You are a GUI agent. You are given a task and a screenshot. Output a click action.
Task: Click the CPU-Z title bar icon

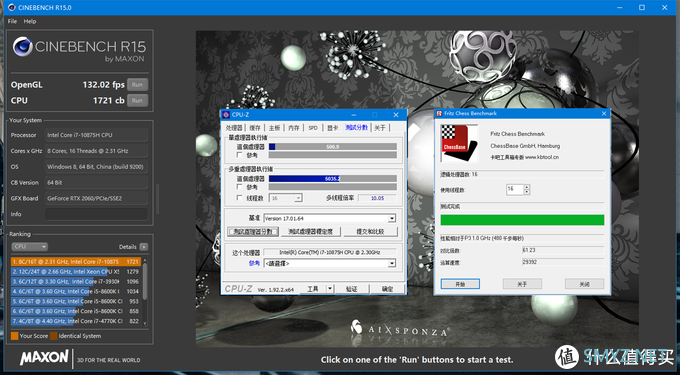coord(226,114)
